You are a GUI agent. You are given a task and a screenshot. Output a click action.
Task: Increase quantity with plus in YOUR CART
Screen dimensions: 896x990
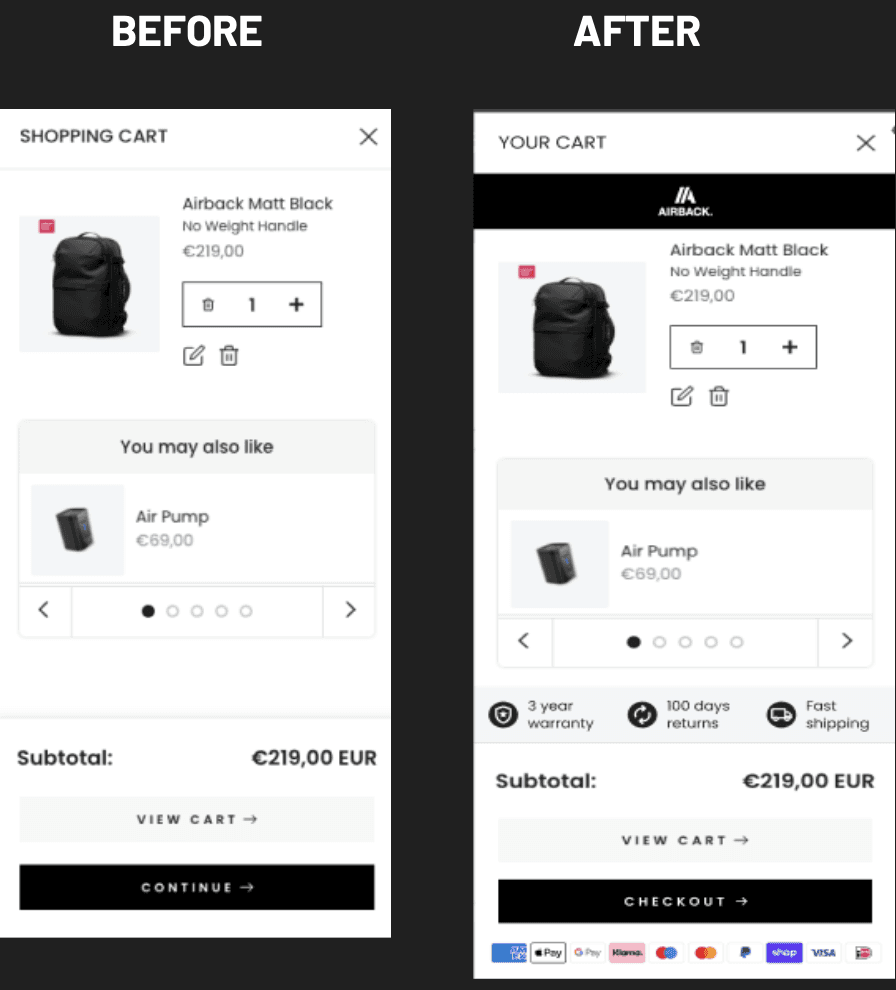click(789, 347)
